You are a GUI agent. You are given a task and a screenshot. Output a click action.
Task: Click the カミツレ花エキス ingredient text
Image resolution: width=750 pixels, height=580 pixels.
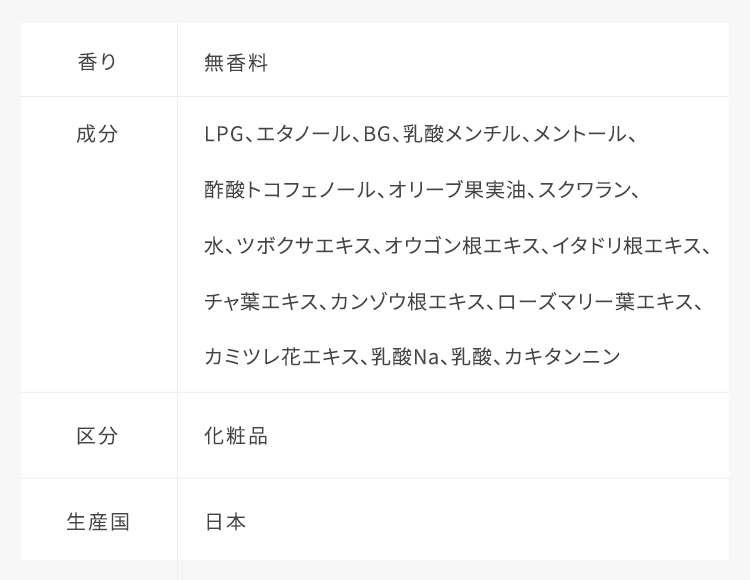click(x=282, y=357)
